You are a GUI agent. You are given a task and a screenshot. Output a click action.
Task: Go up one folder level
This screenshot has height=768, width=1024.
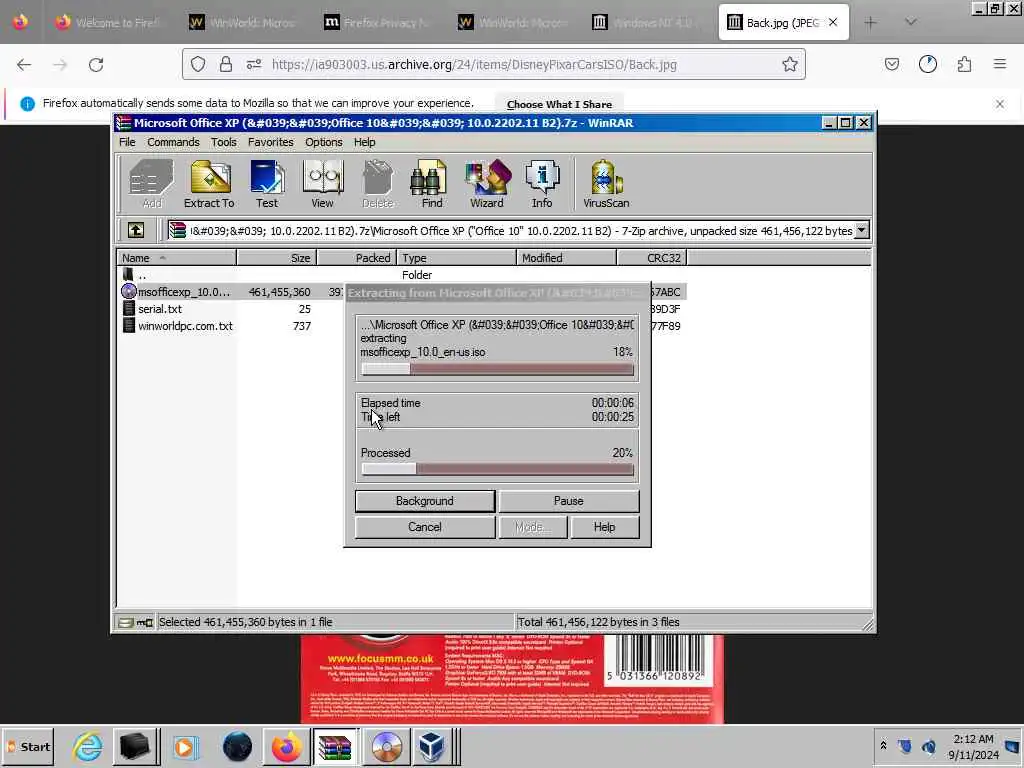(136, 230)
